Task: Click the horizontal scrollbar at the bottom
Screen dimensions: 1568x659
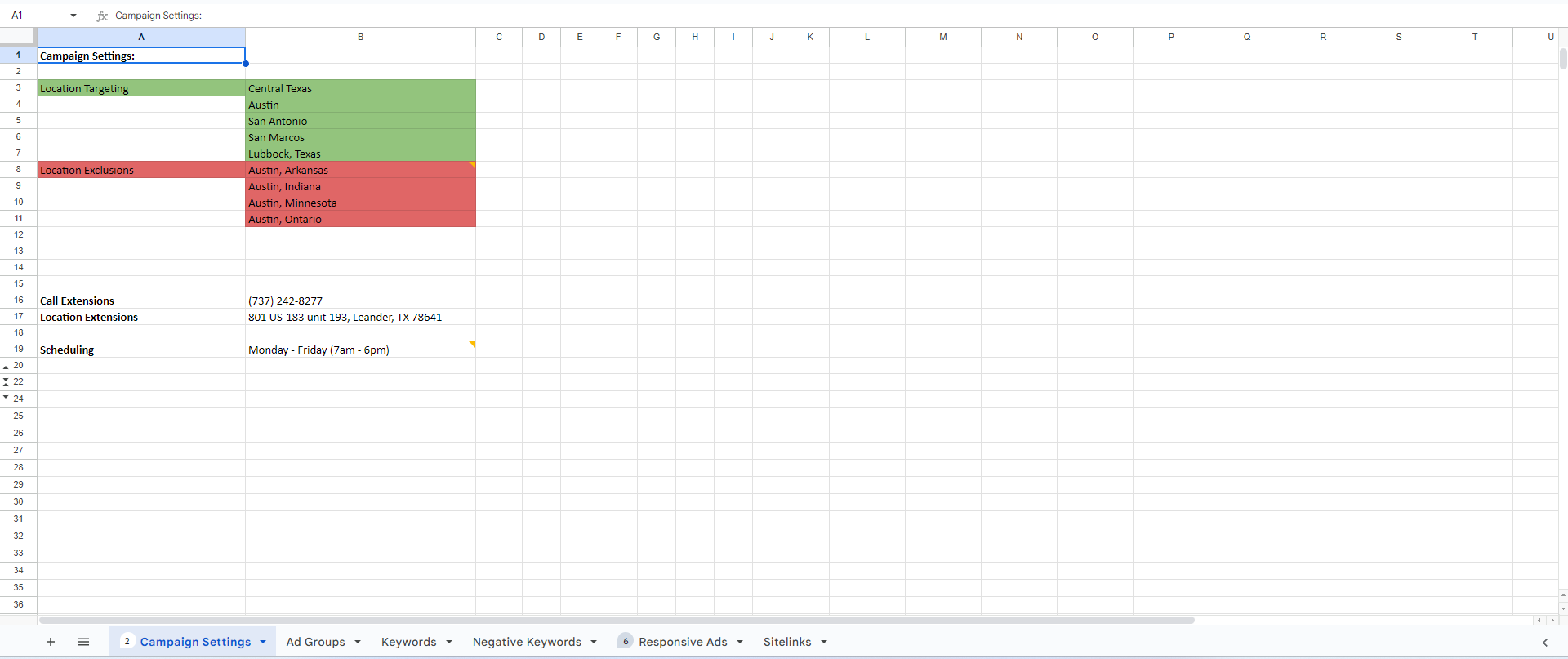Action: [x=617, y=620]
